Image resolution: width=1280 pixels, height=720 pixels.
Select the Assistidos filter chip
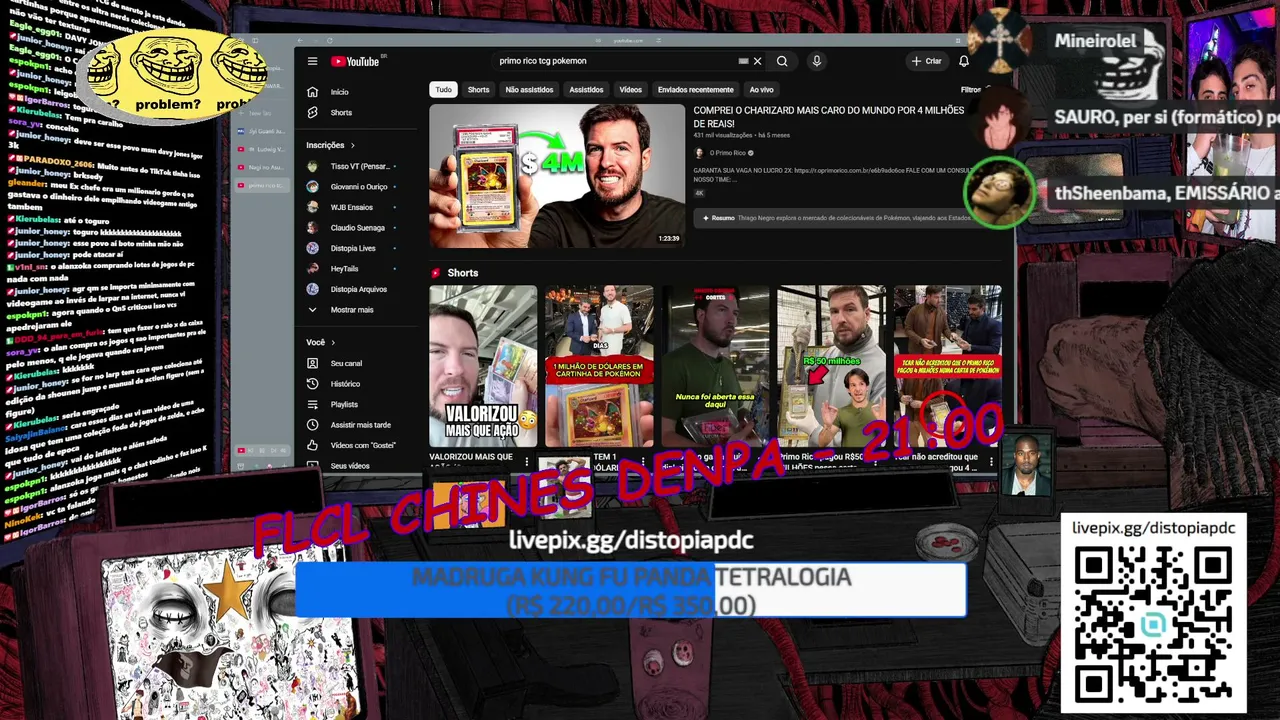586,90
